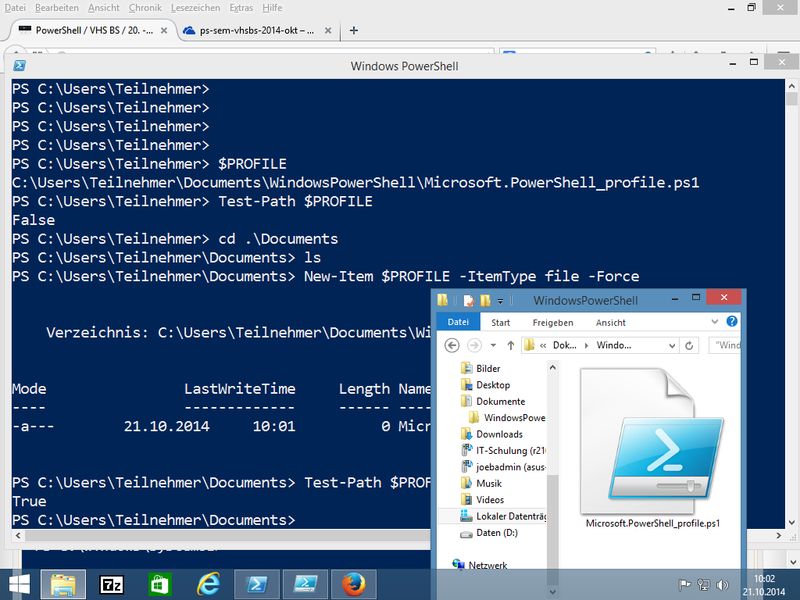
Task: Open Firefox Bearbeiten menu
Action: [x=57, y=8]
